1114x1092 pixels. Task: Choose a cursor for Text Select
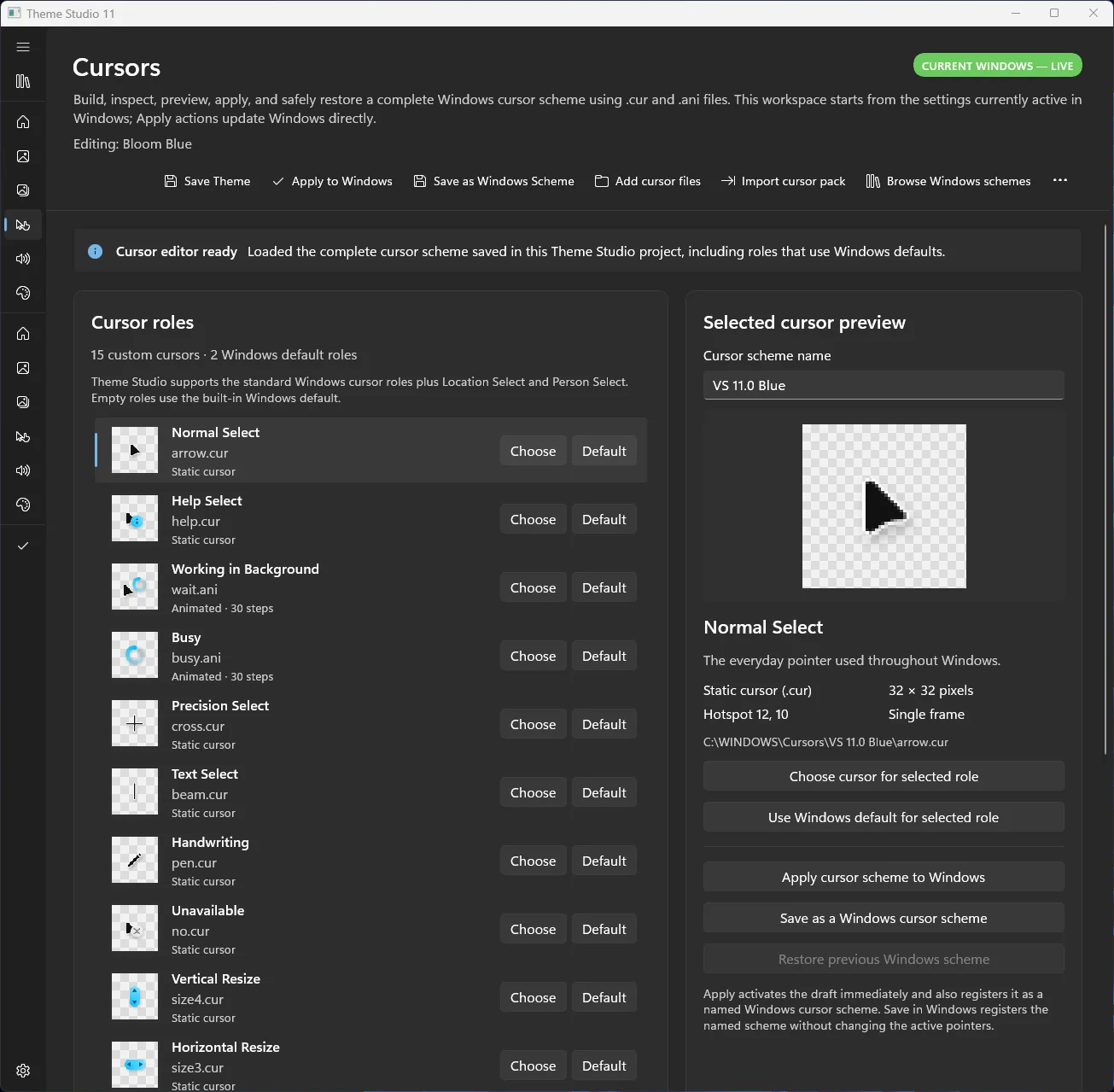(x=533, y=792)
